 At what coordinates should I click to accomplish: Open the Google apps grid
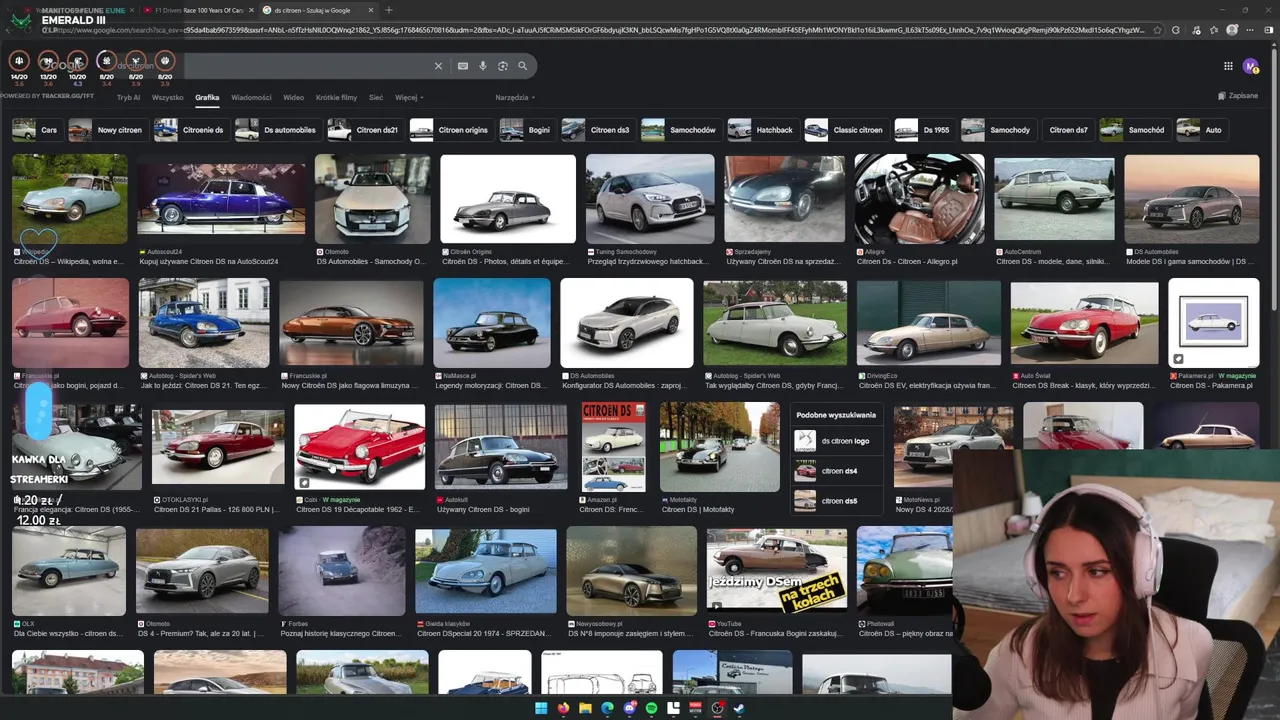(1228, 66)
